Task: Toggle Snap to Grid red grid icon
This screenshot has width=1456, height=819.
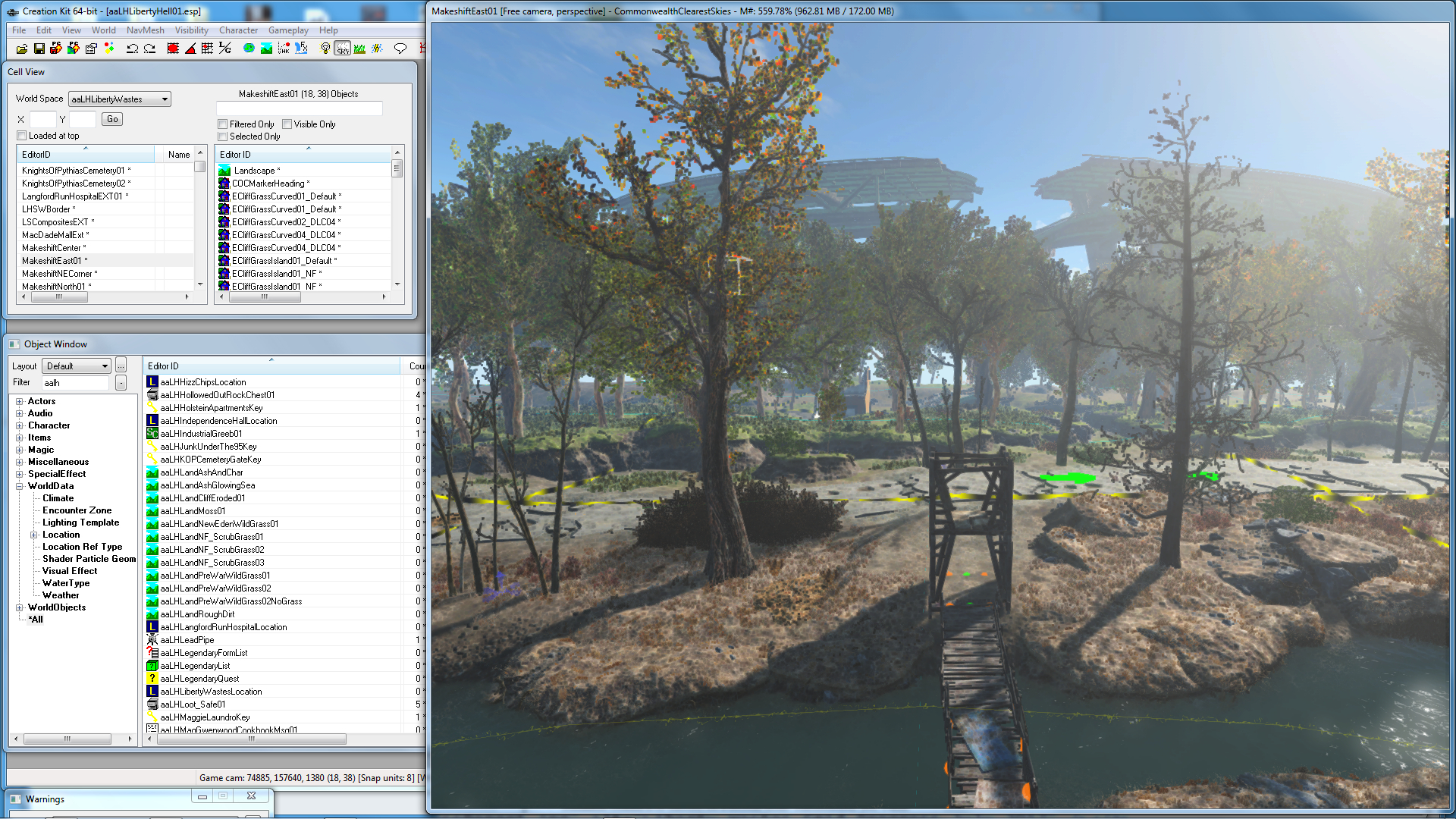Action: click(173, 49)
